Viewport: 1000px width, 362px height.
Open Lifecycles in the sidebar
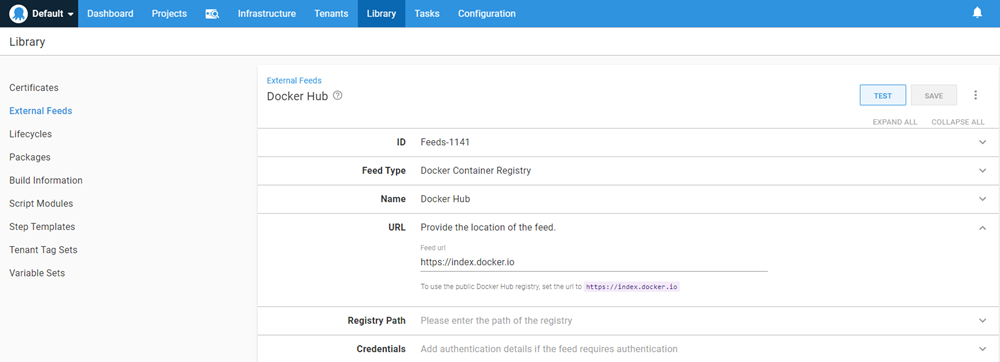pos(31,134)
